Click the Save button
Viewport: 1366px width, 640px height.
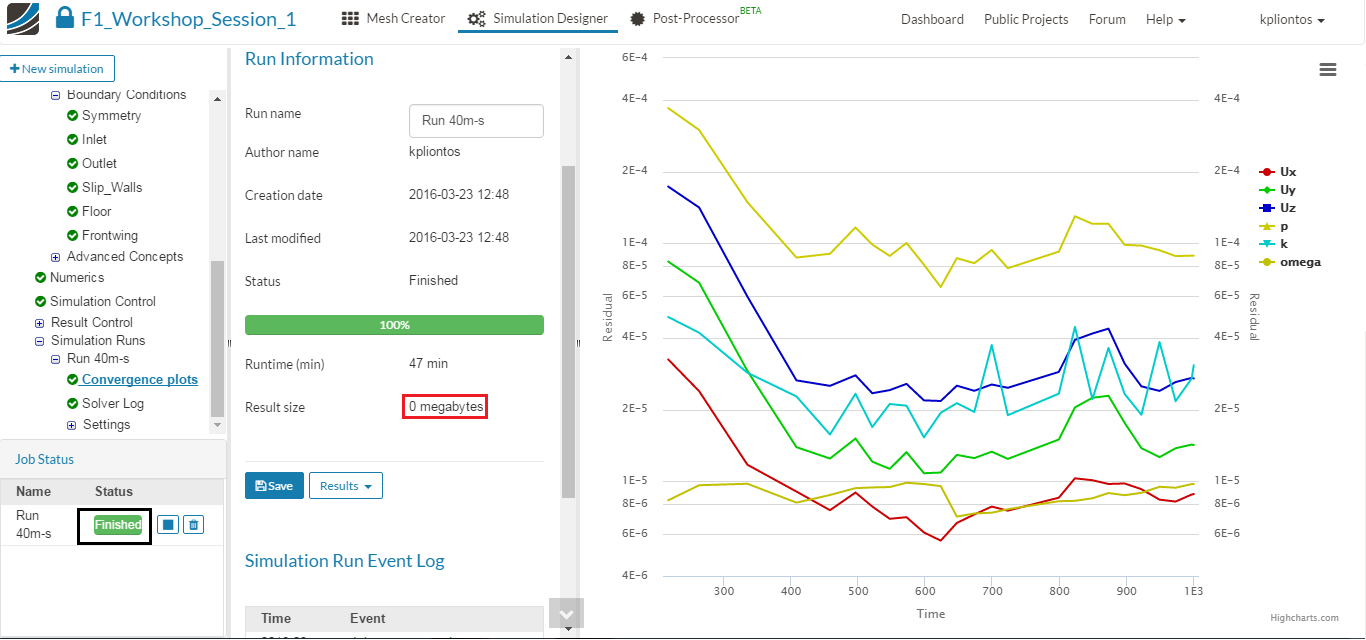click(x=274, y=486)
